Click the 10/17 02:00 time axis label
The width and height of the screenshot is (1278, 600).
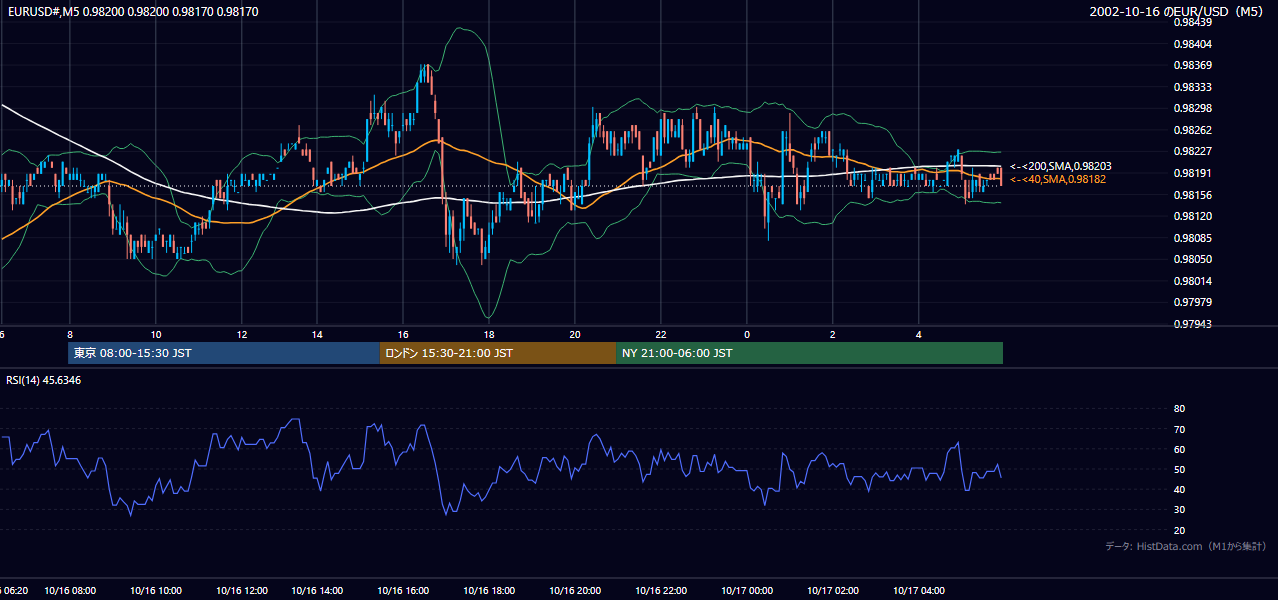833,591
